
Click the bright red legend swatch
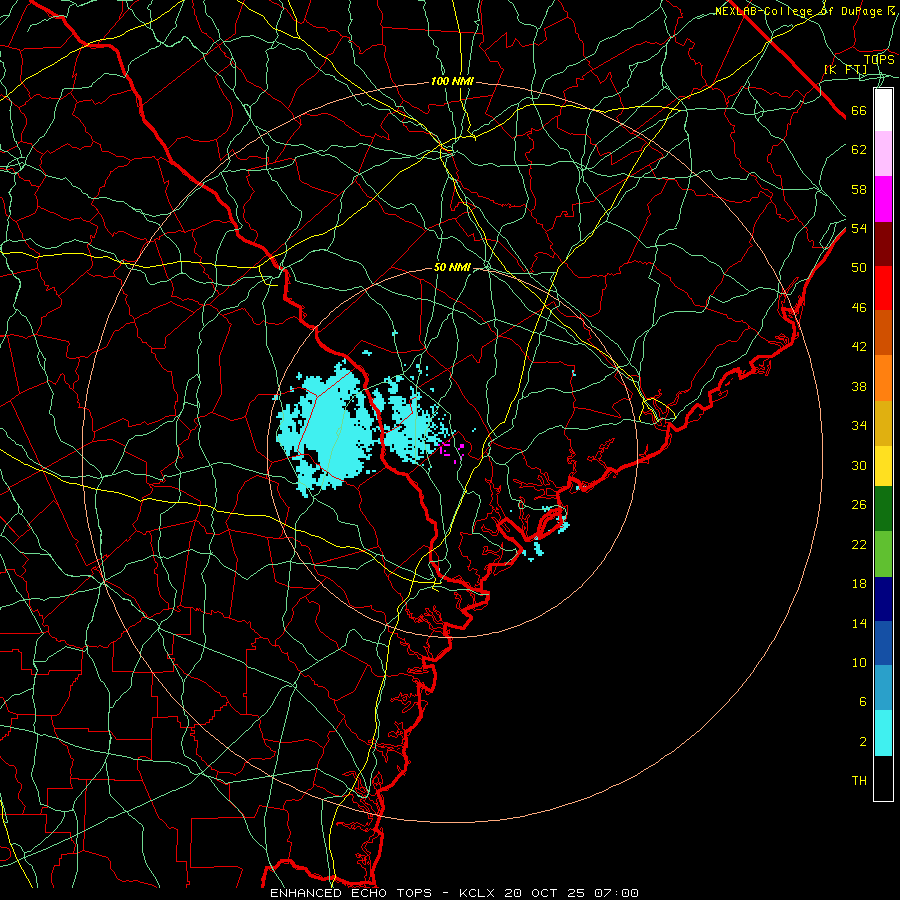point(883,288)
